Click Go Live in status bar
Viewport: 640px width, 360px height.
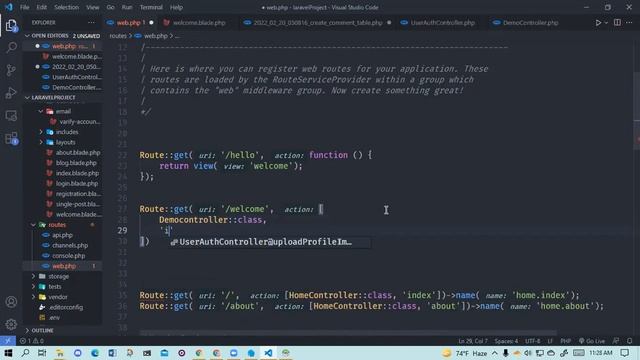pyautogui.click(x=592, y=341)
